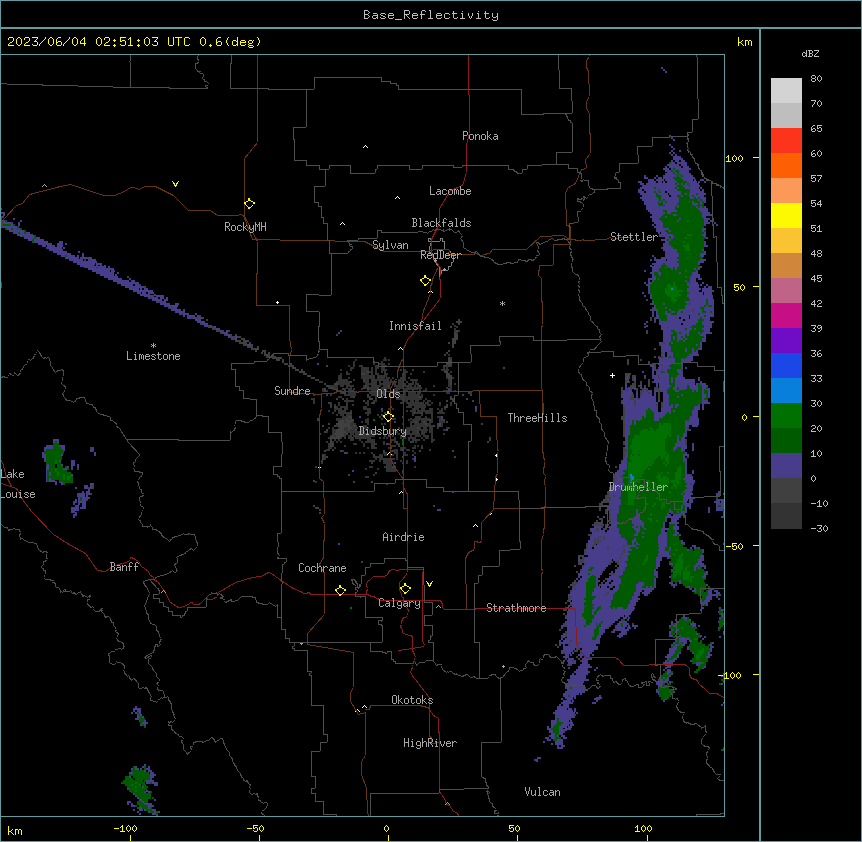Click the RockyMH town label
Image resolution: width=862 pixels, height=842 pixels.
(245, 227)
